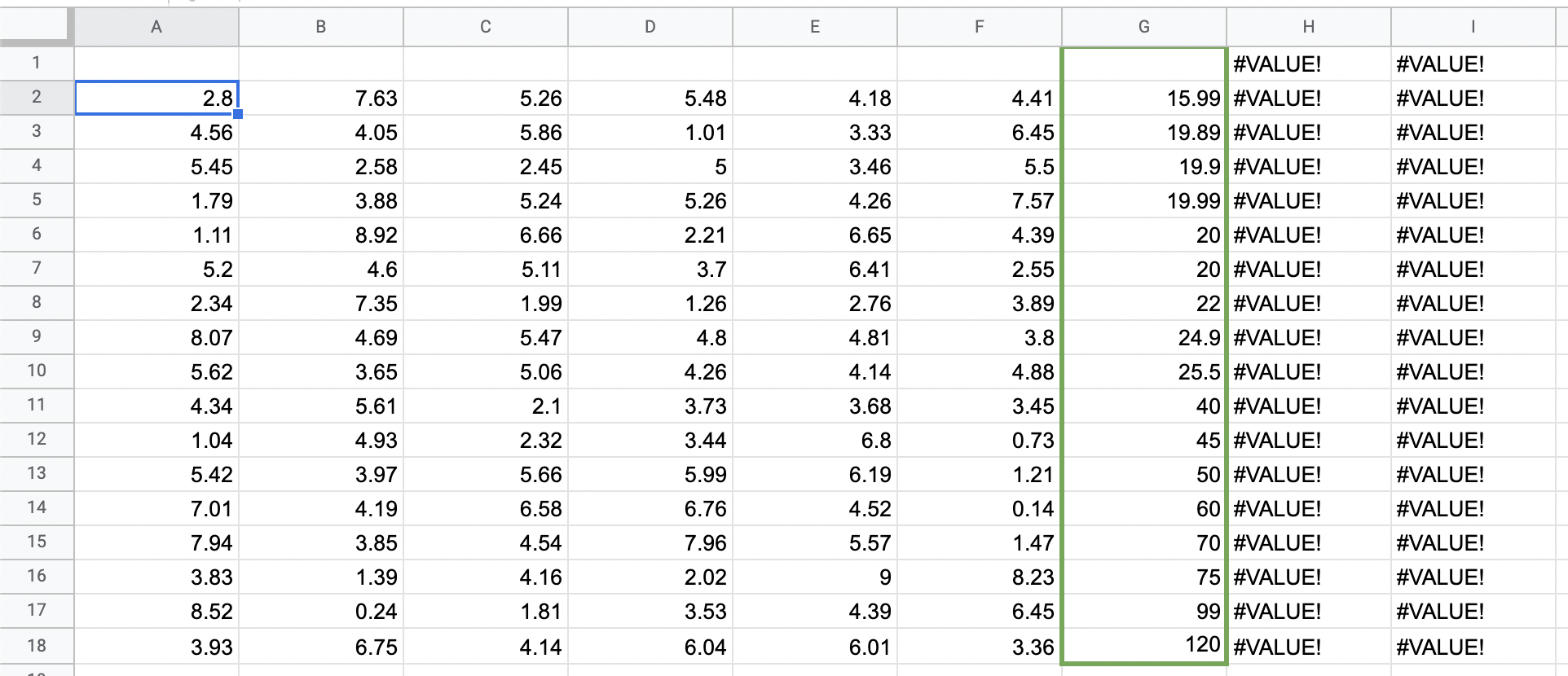The image size is (1568, 676).
Task: Select row 18 header
Action: (37, 645)
